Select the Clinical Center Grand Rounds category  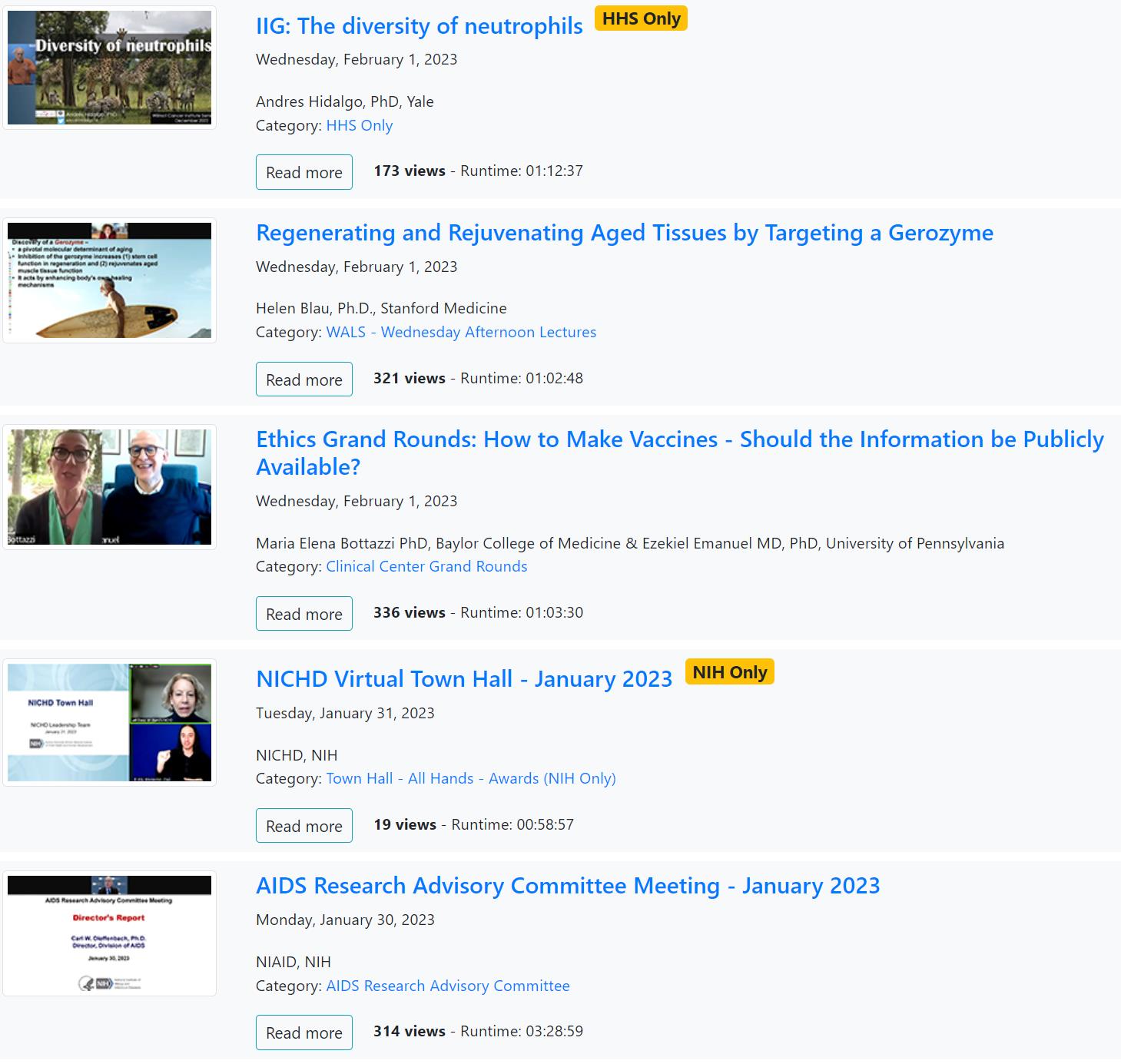(x=426, y=566)
